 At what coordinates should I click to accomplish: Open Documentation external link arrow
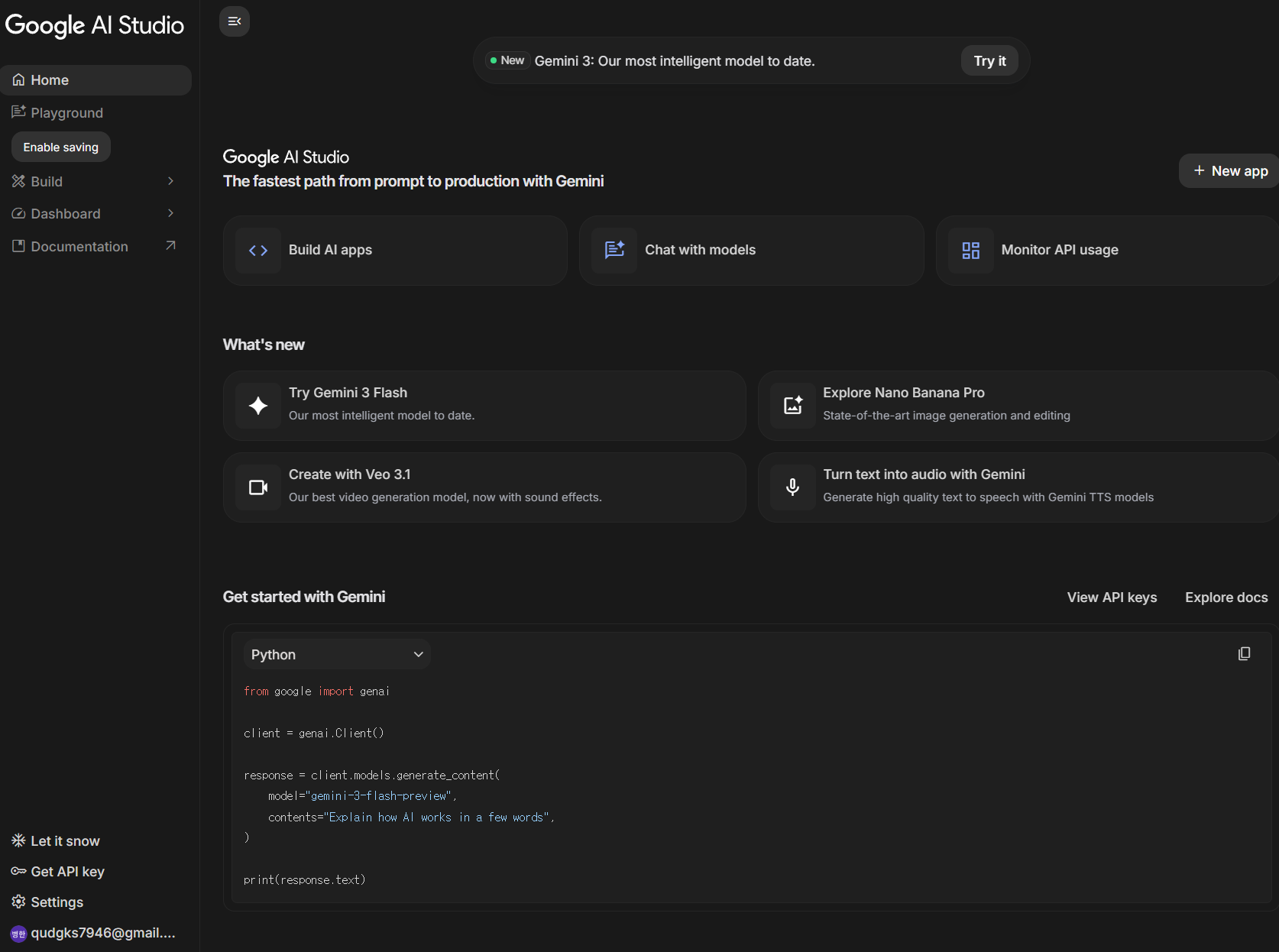[x=170, y=245]
